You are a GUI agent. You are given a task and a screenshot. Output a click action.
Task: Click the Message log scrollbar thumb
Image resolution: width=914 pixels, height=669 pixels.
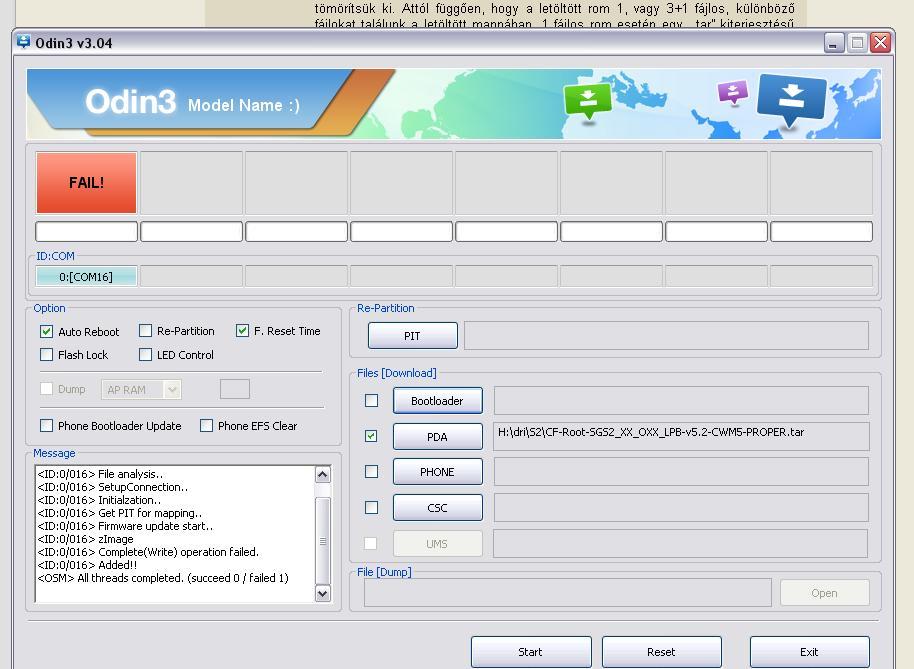pyautogui.click(x=322, y=541)
